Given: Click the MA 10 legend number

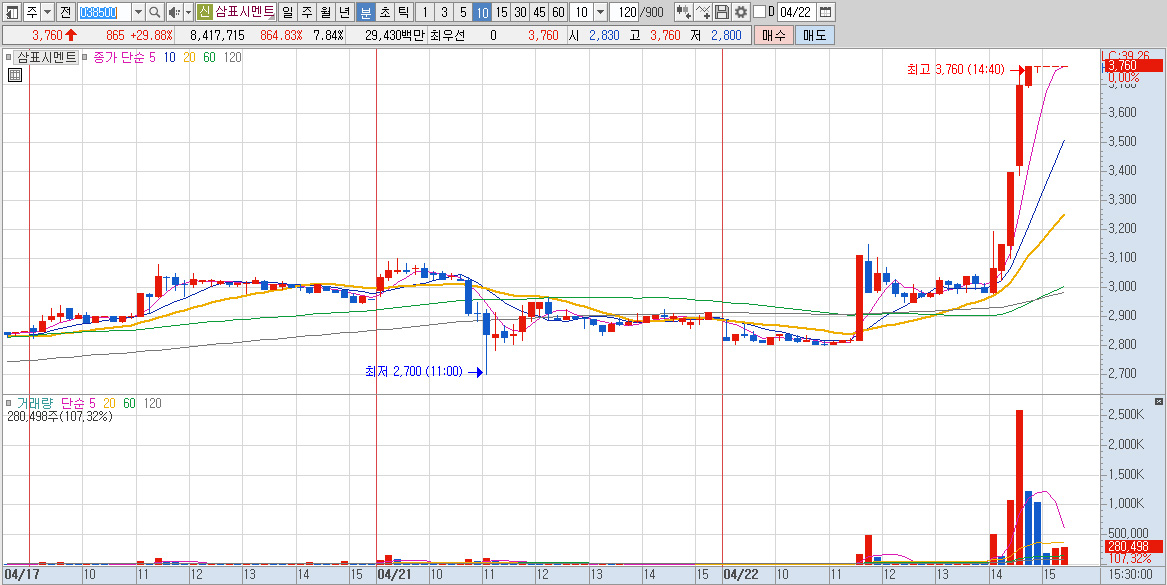Looking at the screenshot, I should [169, 57].
